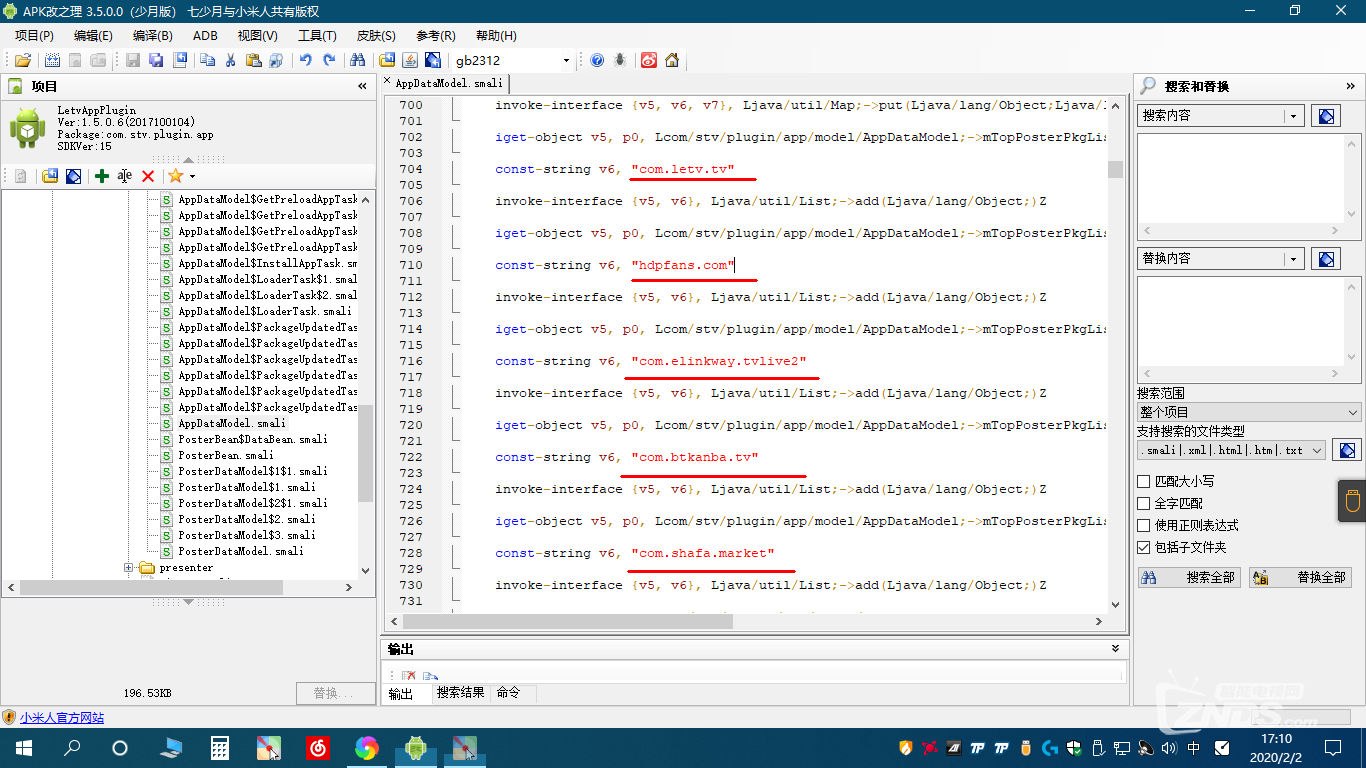Click the Android APK tool taskbar icon
Screen dimensions: 1366x768
[x=415, y=747]
